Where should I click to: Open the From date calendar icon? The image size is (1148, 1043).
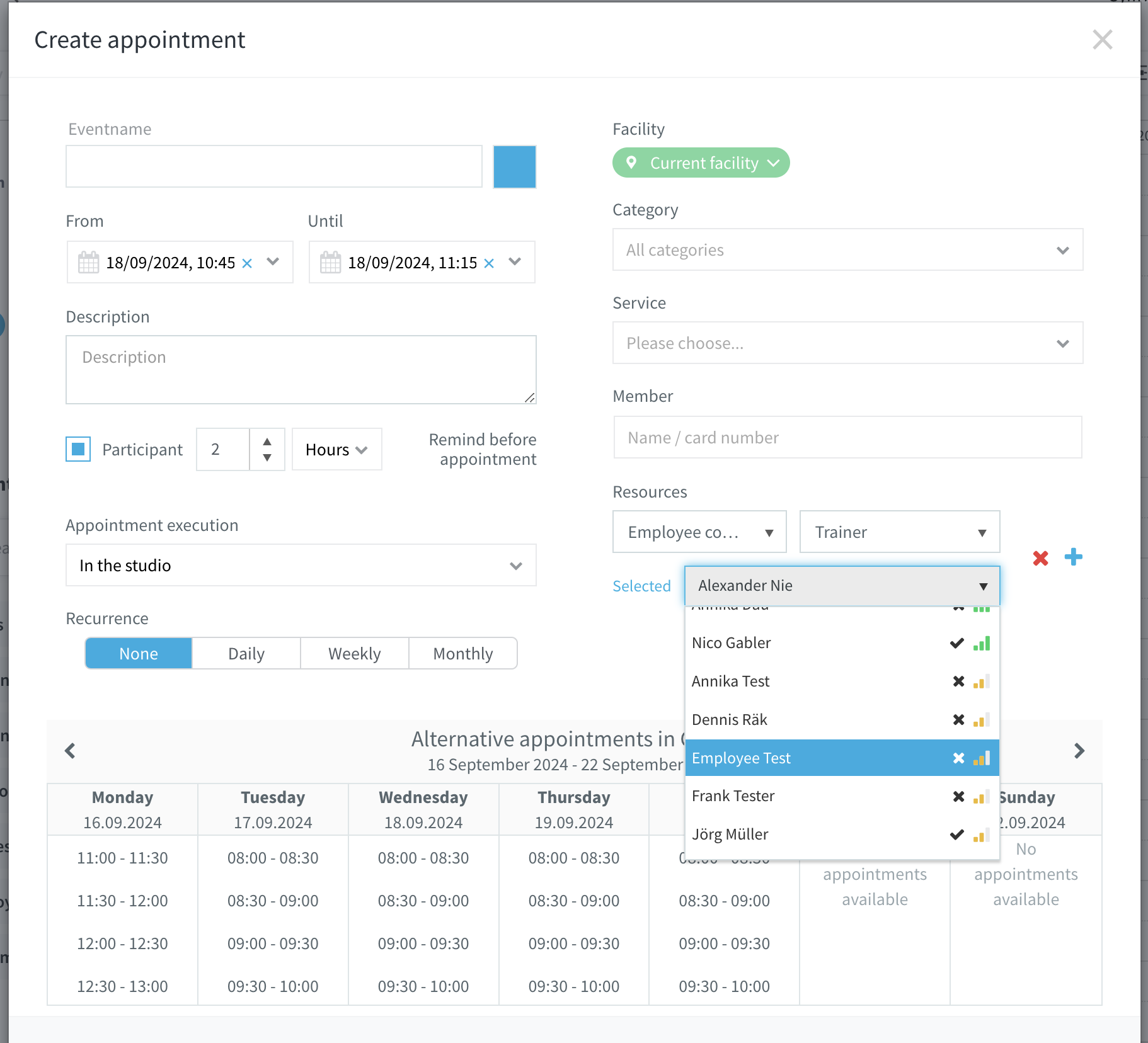(88, 262)
